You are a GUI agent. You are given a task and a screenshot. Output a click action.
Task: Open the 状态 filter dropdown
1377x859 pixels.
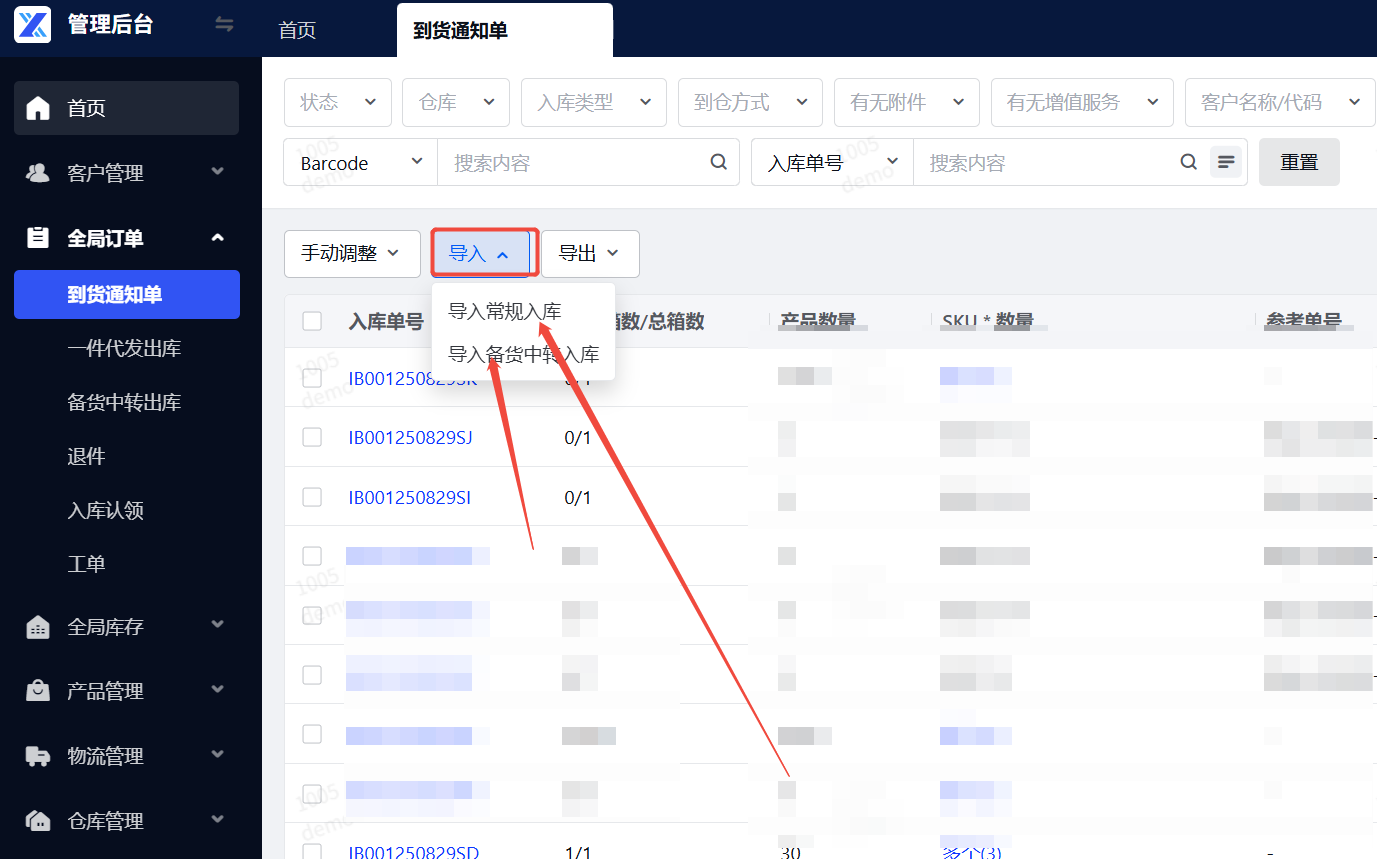pos(337,102)
